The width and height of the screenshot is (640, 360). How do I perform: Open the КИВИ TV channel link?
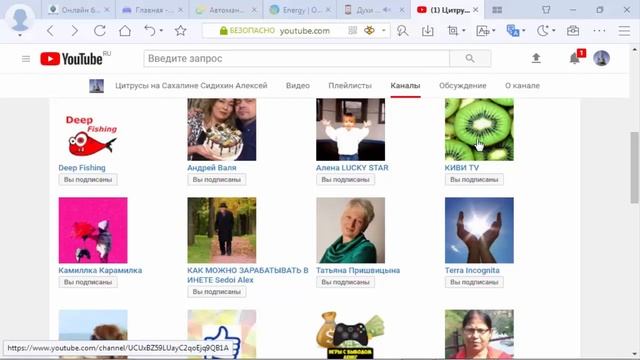coord(462,168)
